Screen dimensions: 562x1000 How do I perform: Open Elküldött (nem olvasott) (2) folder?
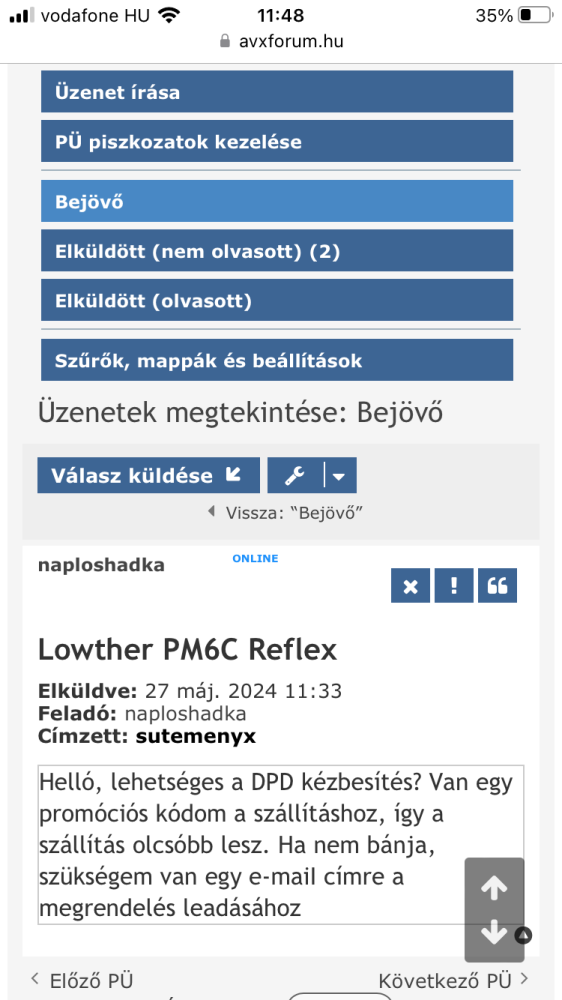(x=277, y=251)
